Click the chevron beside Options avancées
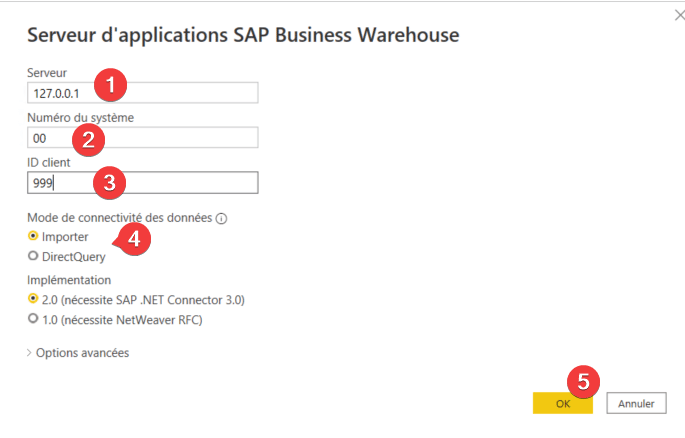The height and width of the screenshot is (438, 685). 29,353
